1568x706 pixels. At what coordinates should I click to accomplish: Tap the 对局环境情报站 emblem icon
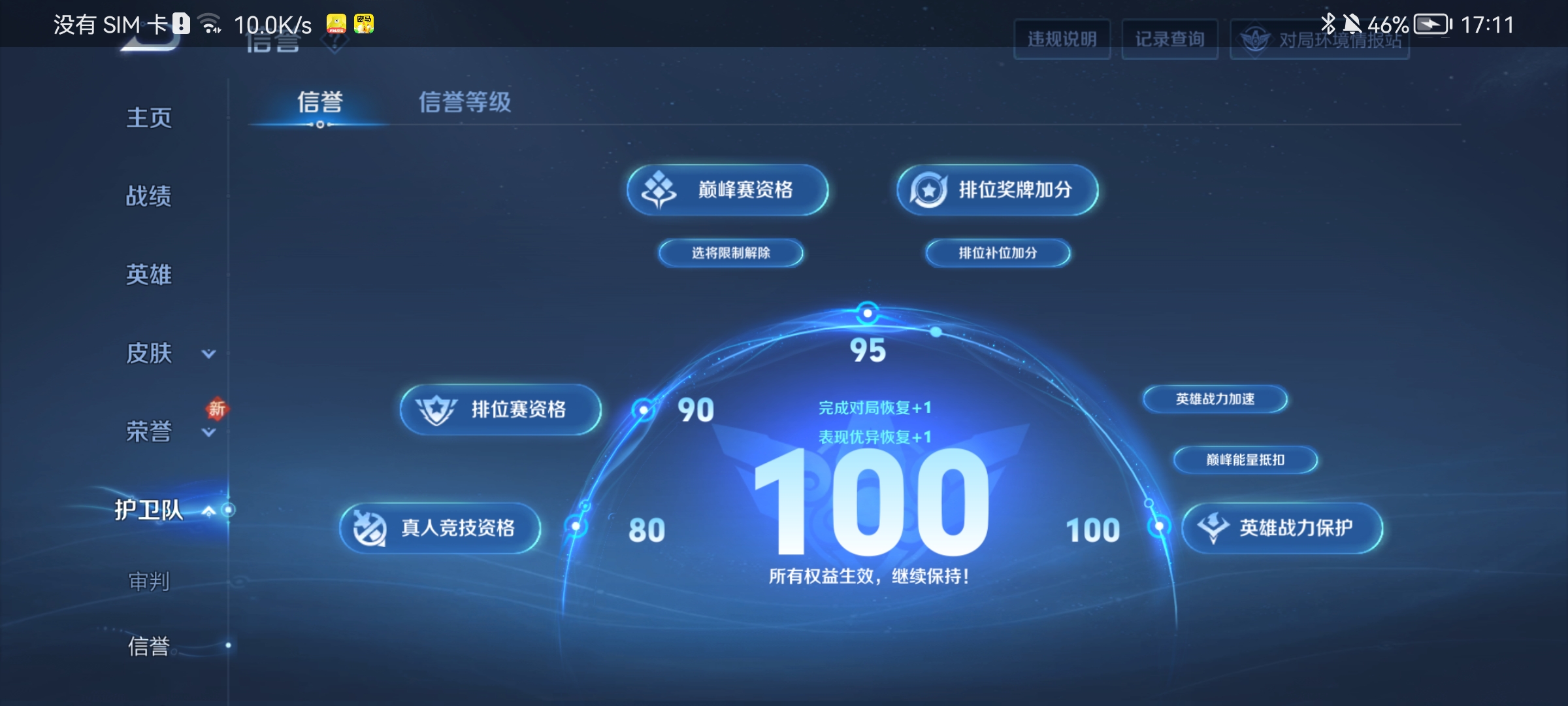1254,39
